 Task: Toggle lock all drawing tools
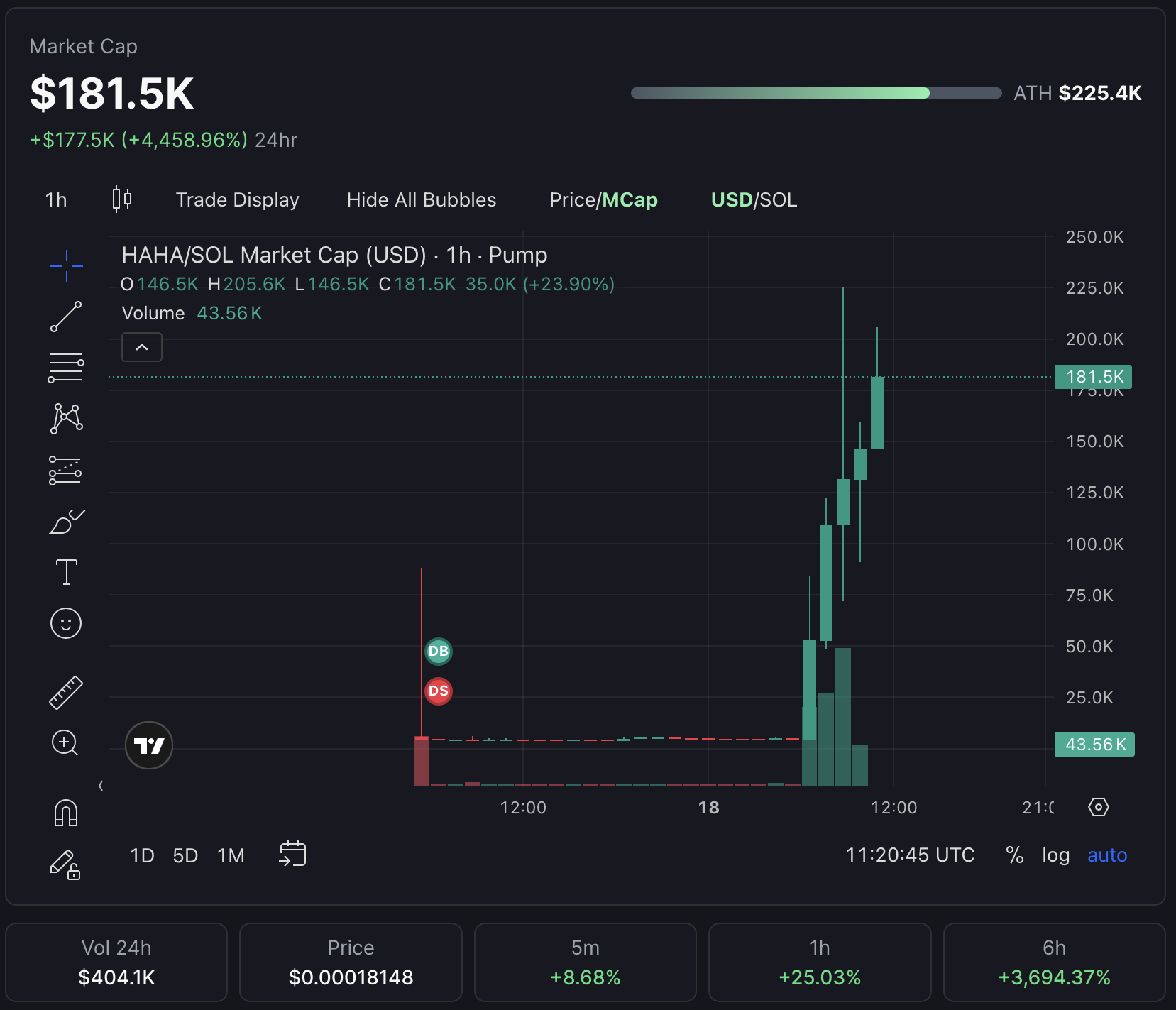(x=65, y=864)
